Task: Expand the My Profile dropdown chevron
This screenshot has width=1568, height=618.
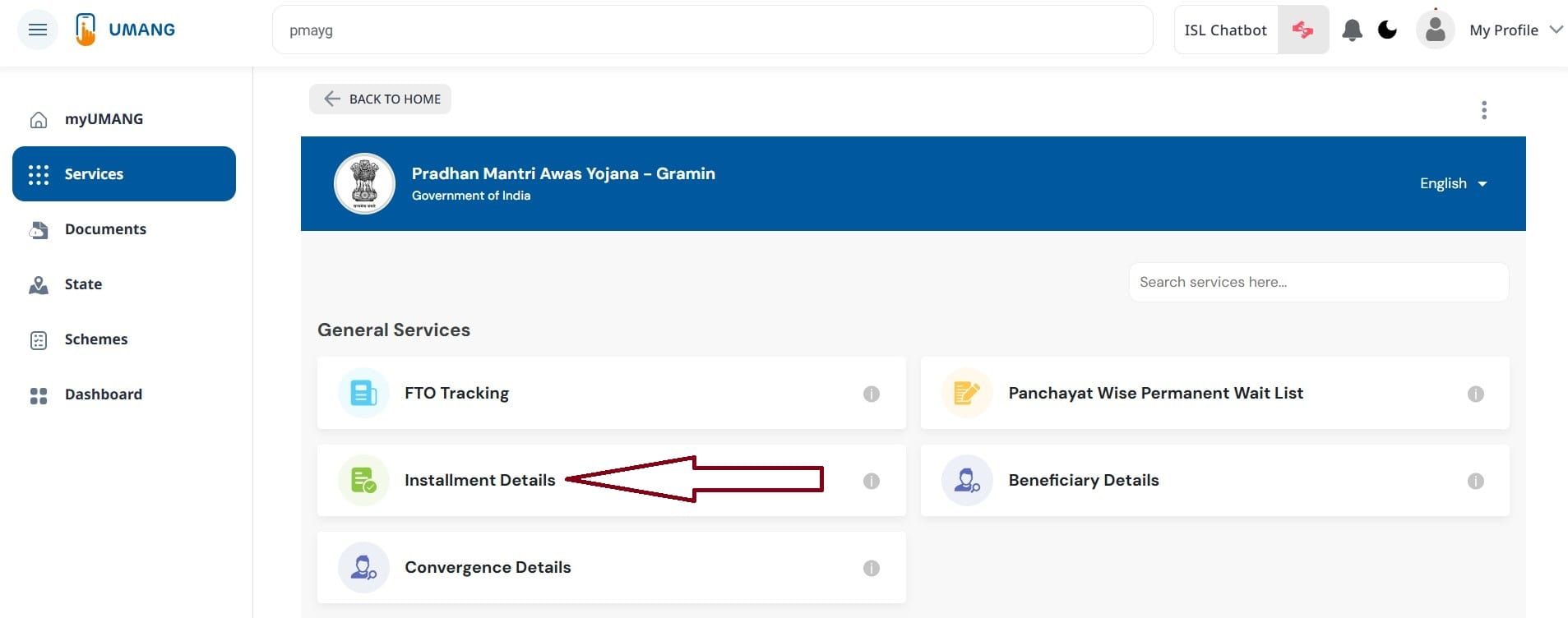Action: (1555, 30)
